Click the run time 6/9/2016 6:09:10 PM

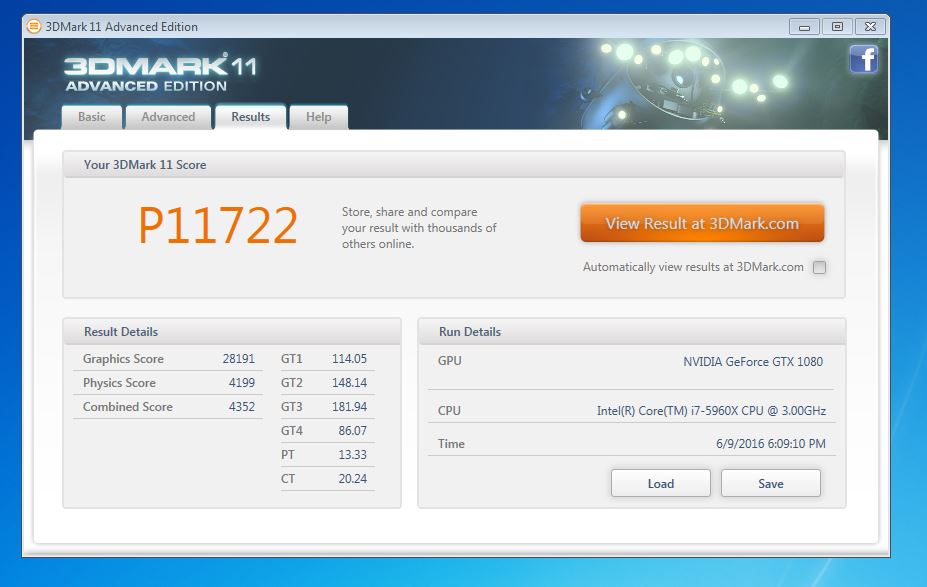pos(770,444)
